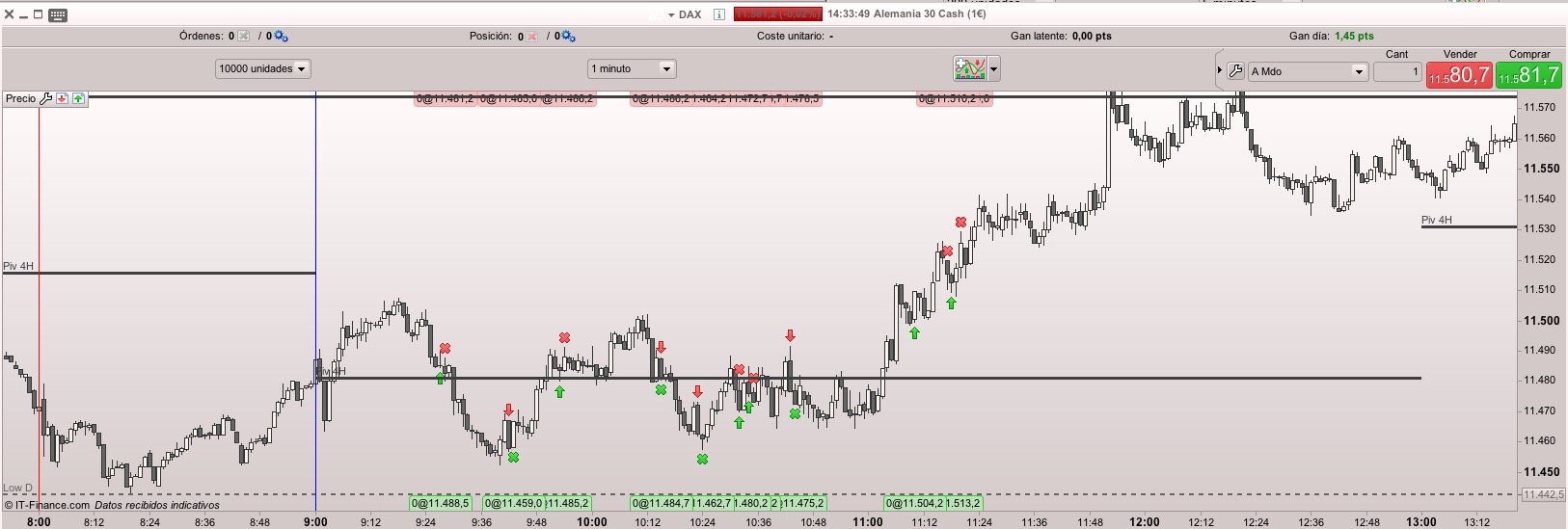1568x529 pixels.
Task: Open the on-screen keyboard shortcuts icon
Action: point(58,14)
